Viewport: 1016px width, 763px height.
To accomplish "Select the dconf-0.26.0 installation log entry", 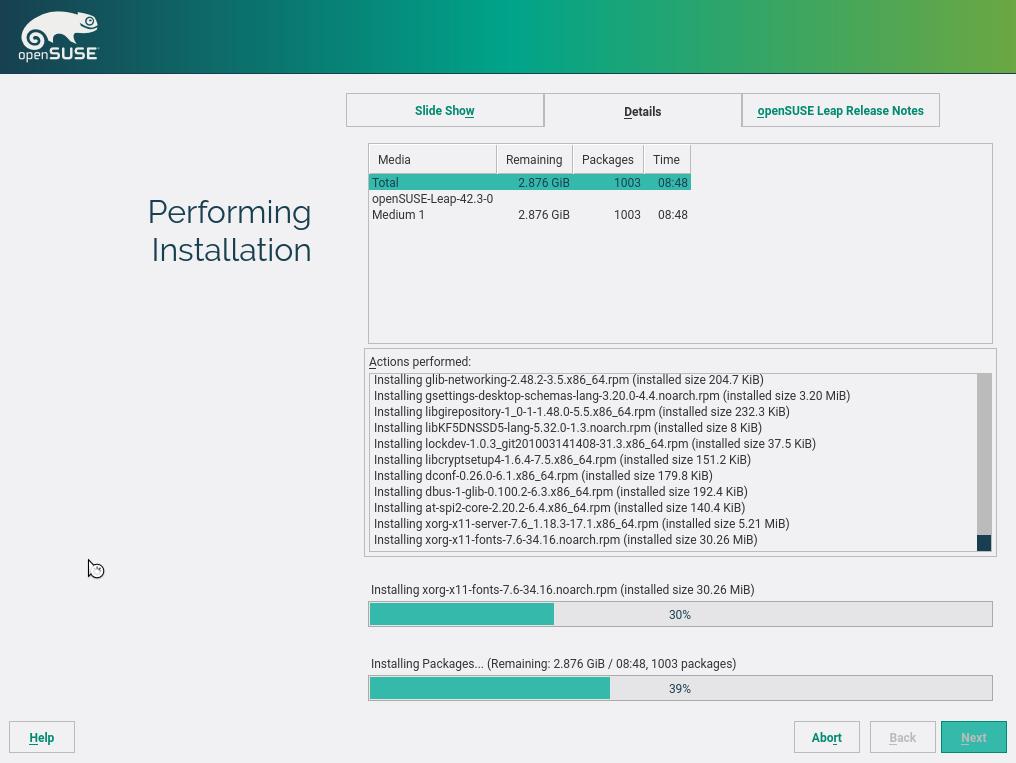I will pyautogui.click(x=543, y=476).
